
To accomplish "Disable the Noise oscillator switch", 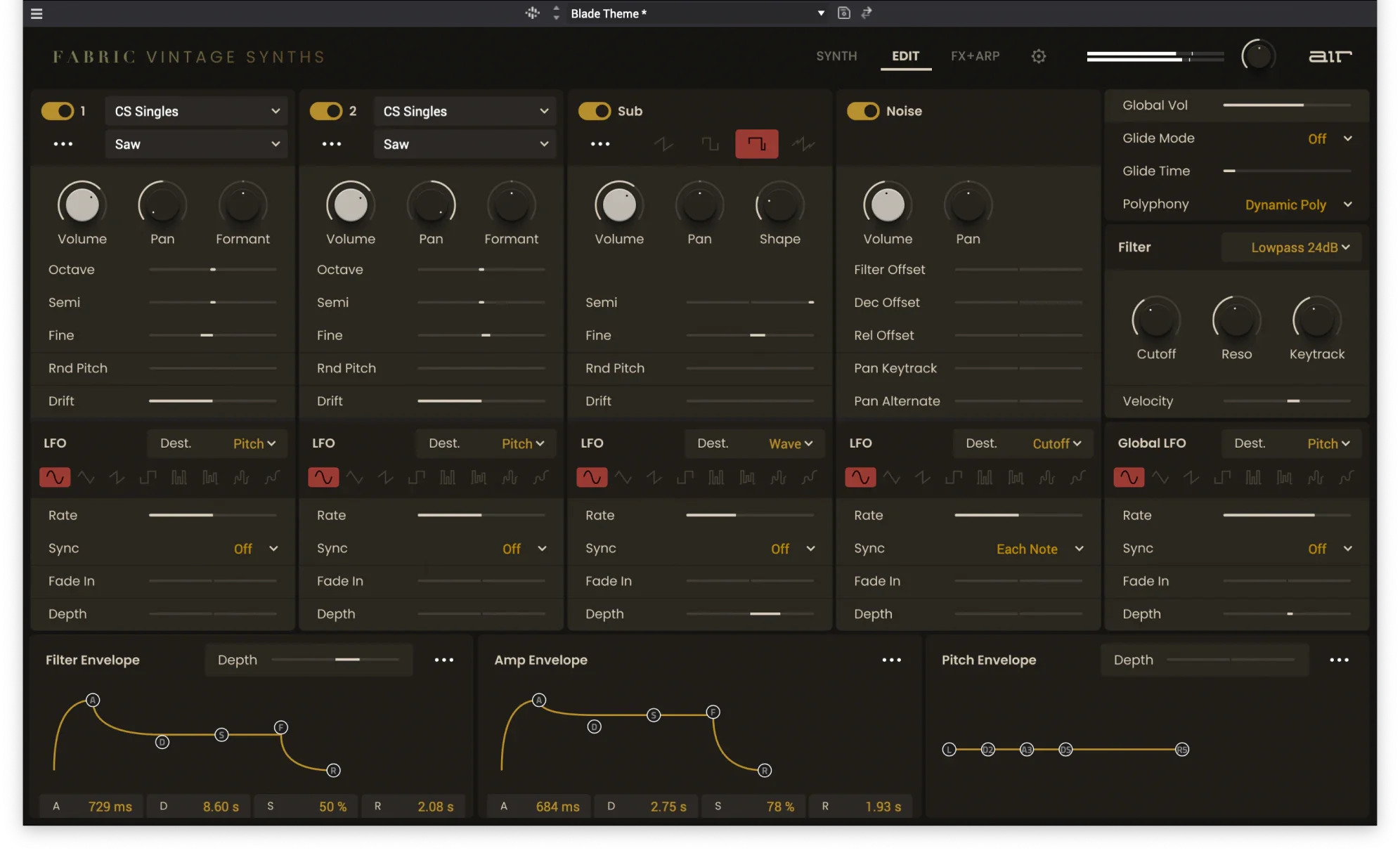I will point(863,111).
